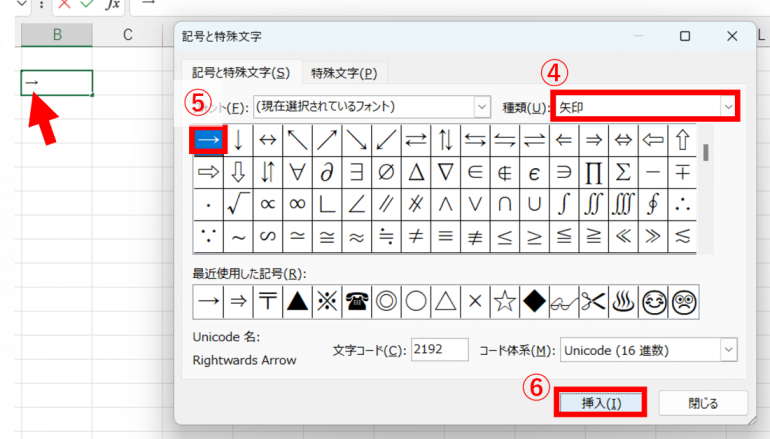Choose the empty set ∅ symbol
Image resolution: width=770 pixels, height=439 pixels.
coord(386,172)
